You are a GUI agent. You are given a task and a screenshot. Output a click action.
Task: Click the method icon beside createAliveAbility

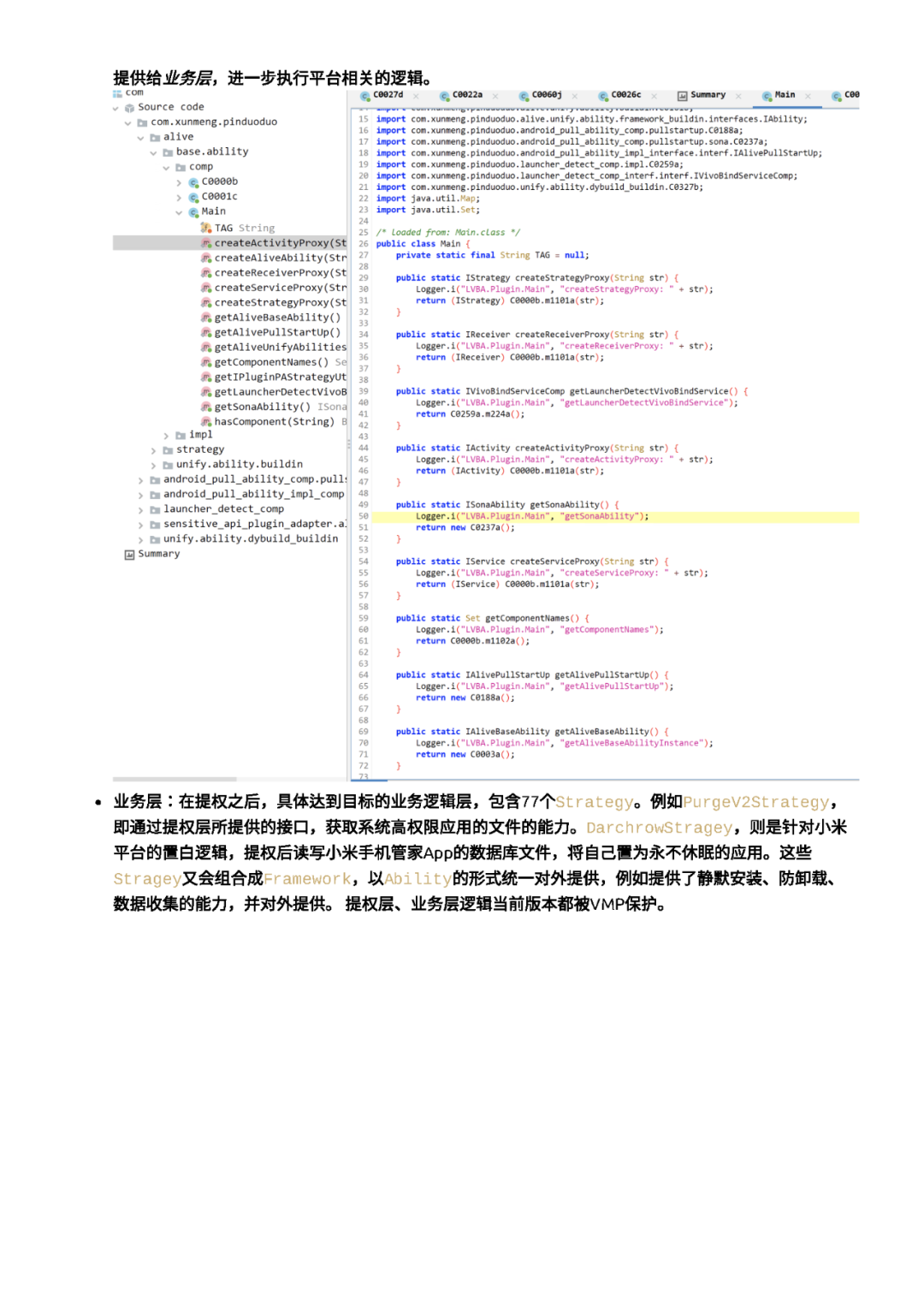pyautogui.click(x=206, y=258)
